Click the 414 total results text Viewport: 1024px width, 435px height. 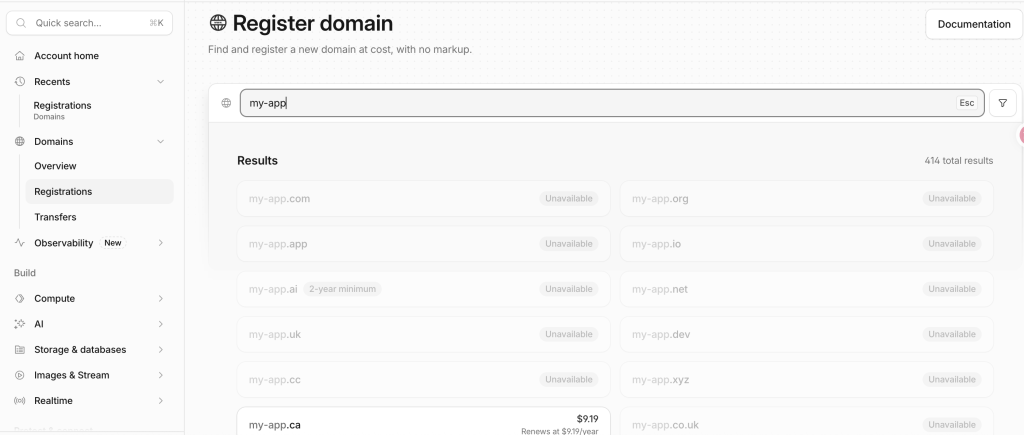958,161
